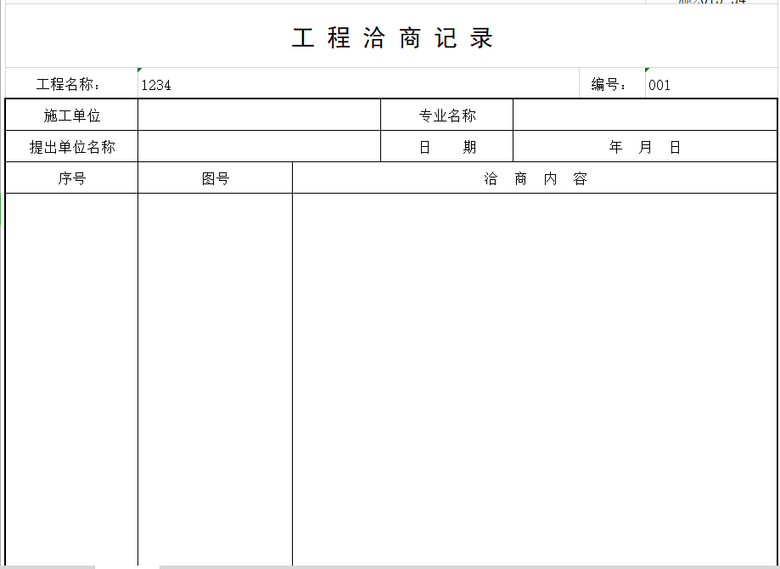Screen dimensions: 780x569
Task: Select the cell containing 1234
Action: [357, 85]
